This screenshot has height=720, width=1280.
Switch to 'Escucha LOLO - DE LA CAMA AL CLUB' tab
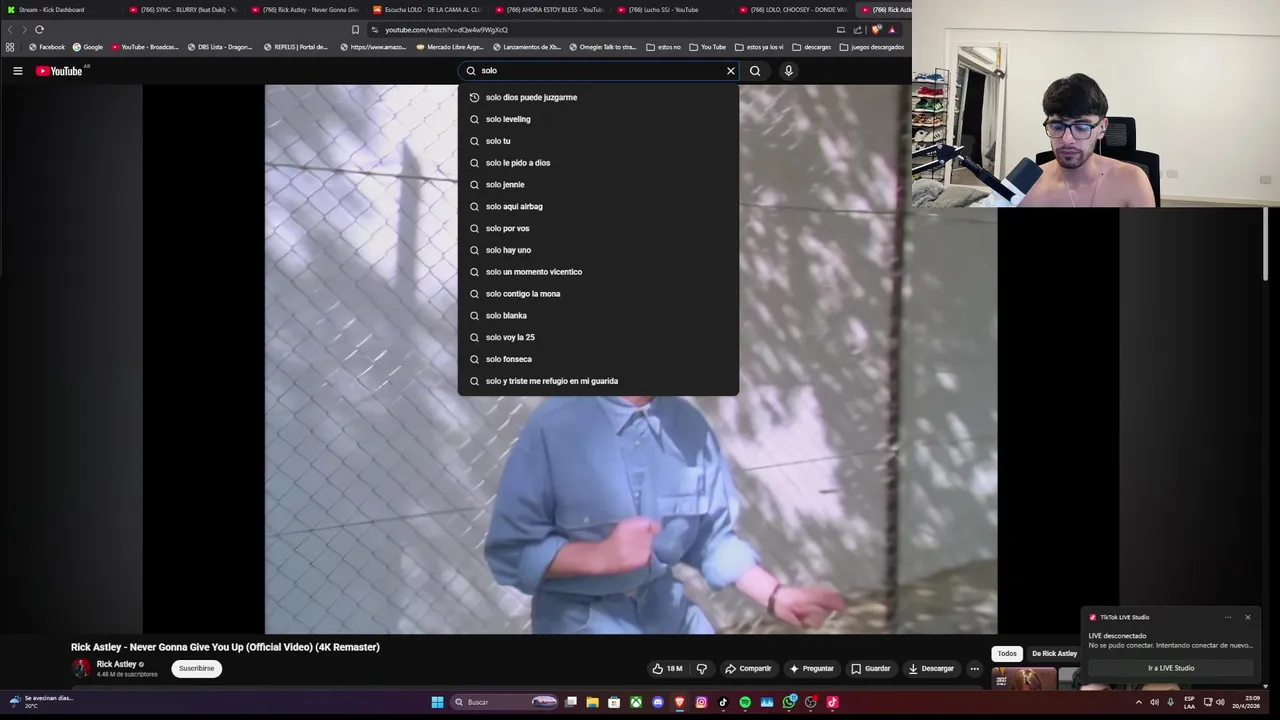[428, 10]
